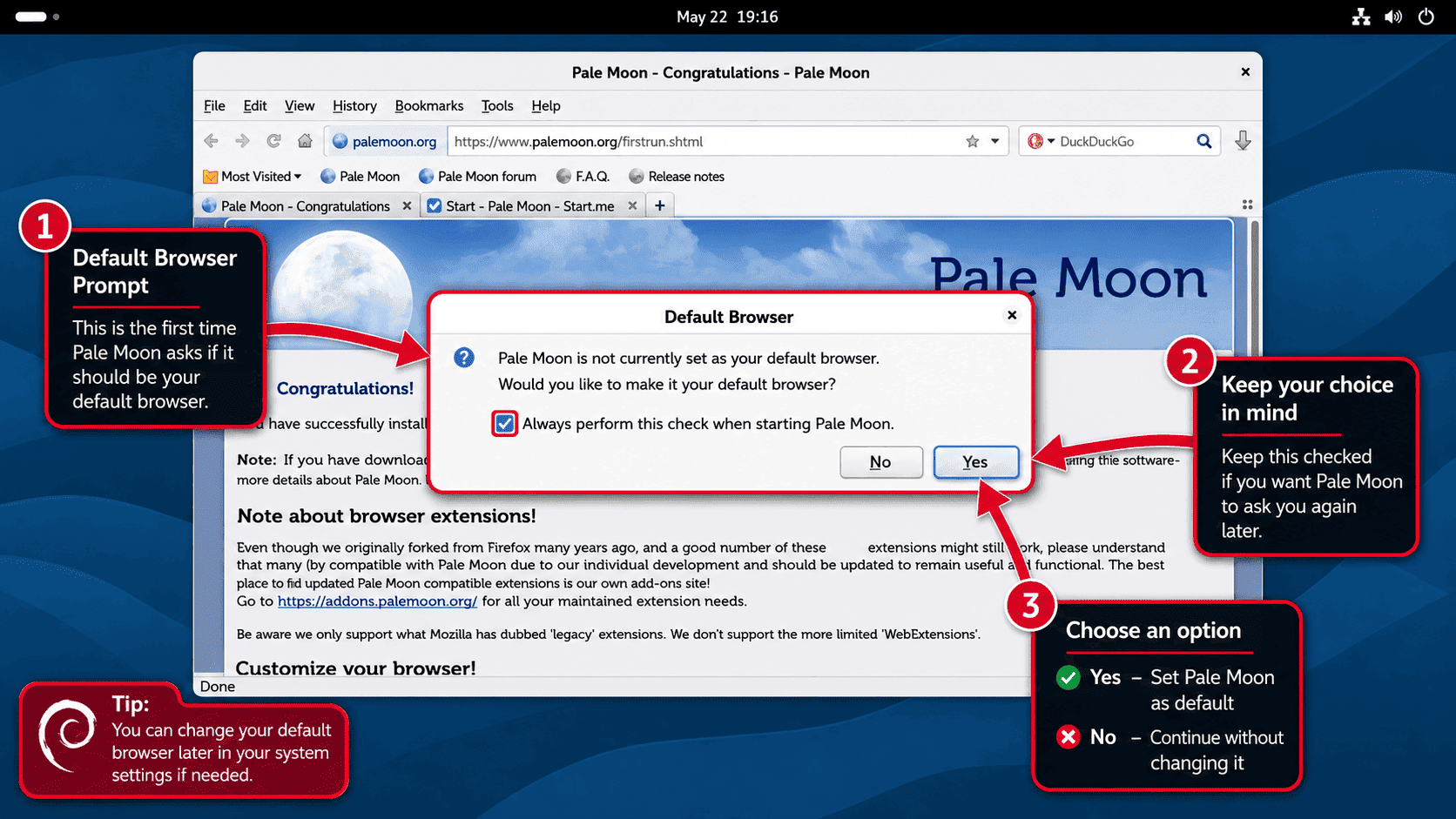Open the View menu

point(300,106)
